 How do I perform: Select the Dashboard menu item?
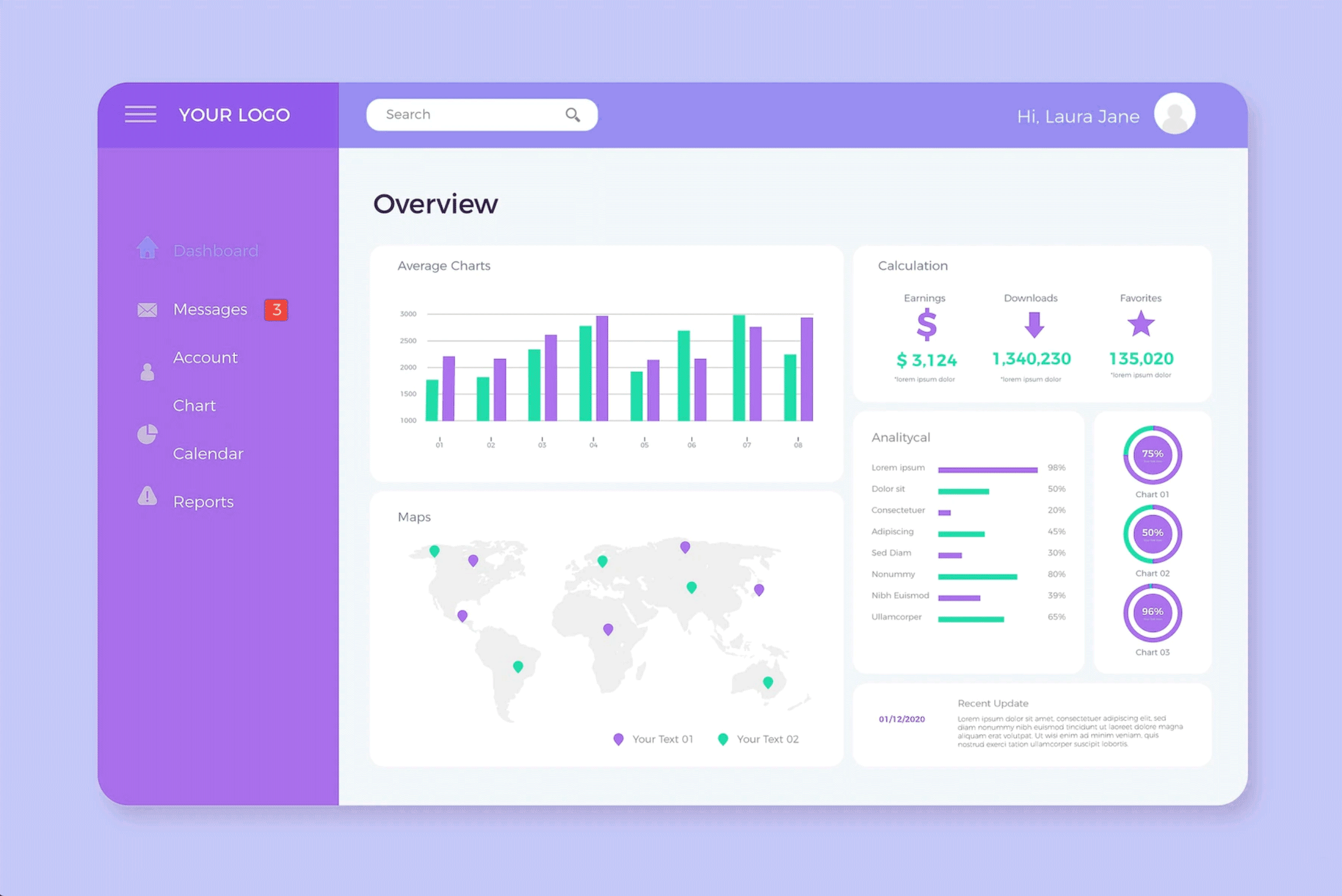[x=216, y=251]
